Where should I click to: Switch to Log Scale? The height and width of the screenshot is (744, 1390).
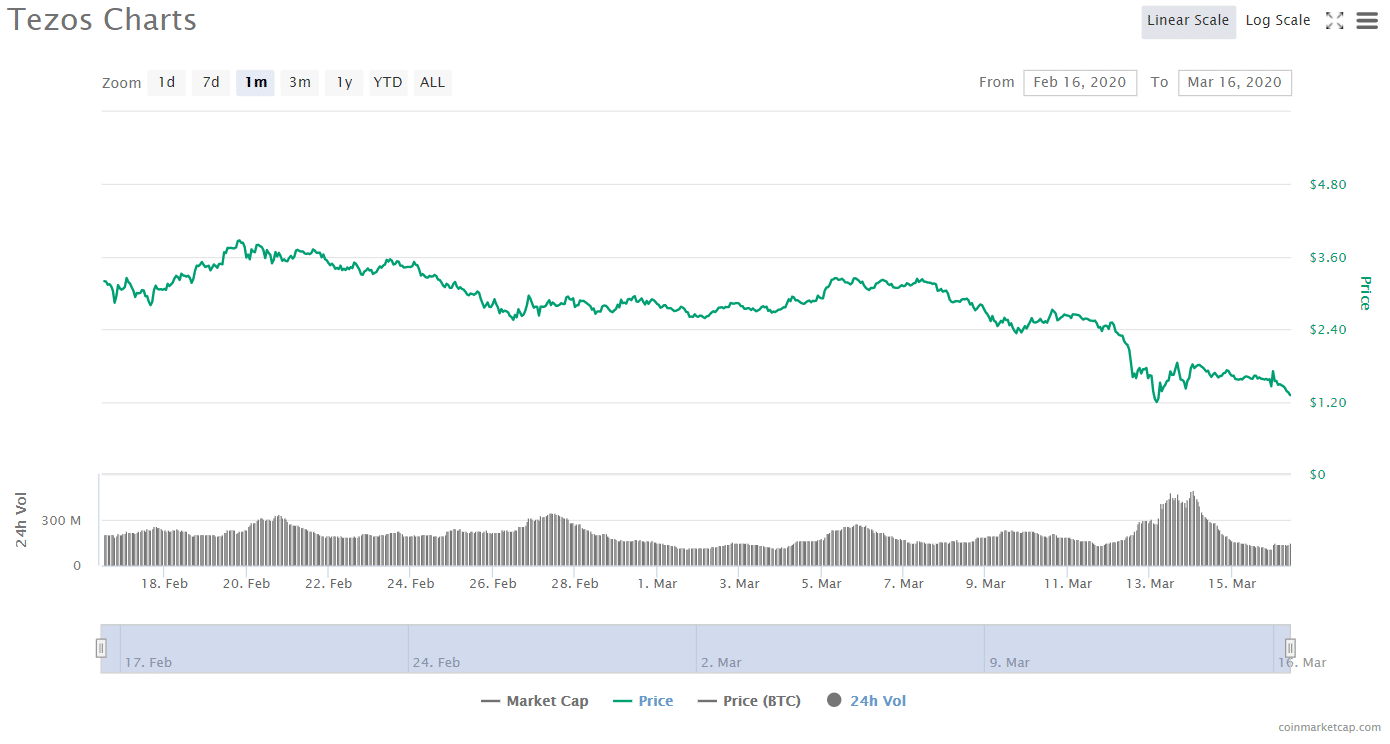(1277, 21)
